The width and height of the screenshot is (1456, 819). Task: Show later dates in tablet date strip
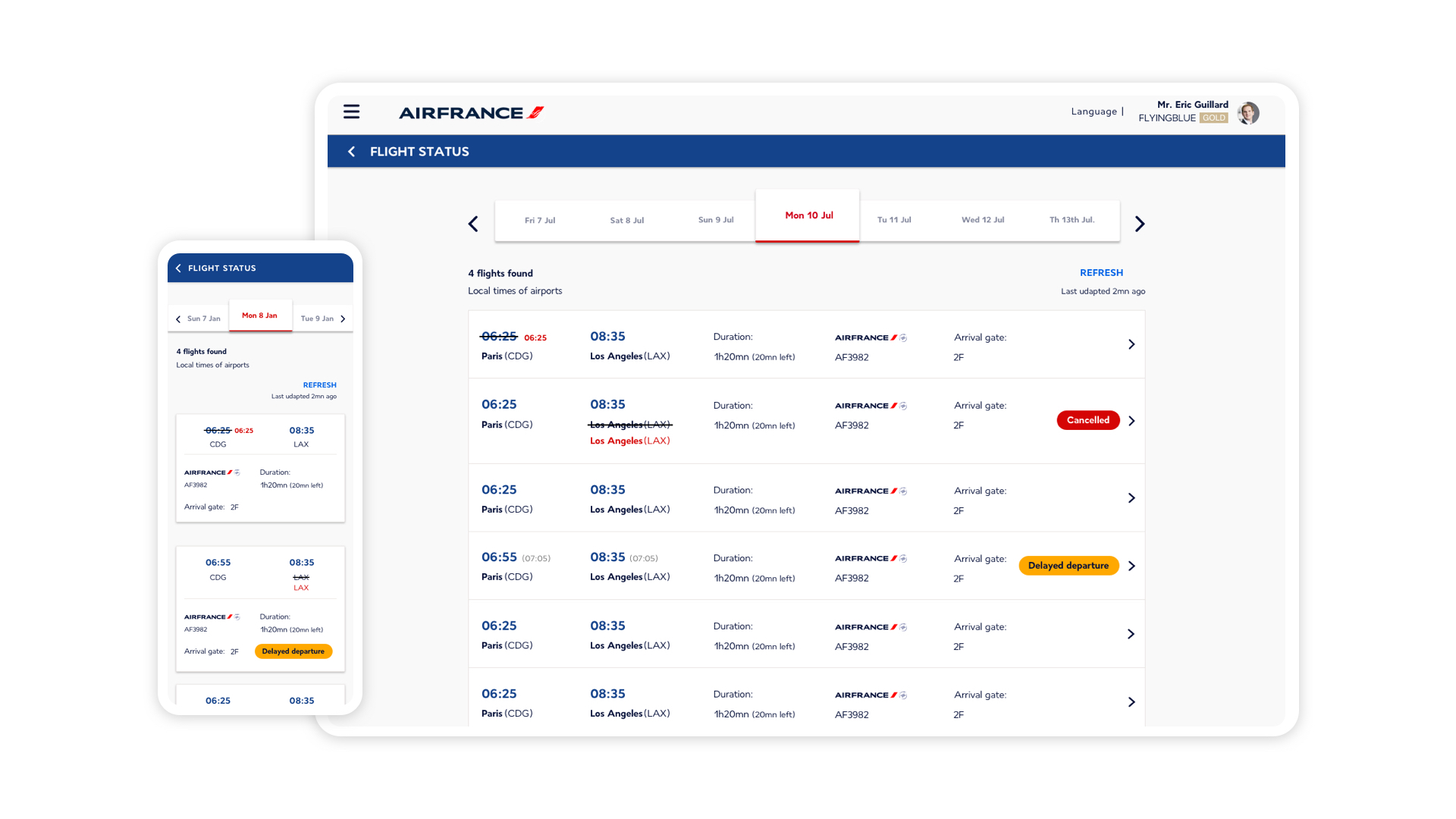pos(1139,224)
